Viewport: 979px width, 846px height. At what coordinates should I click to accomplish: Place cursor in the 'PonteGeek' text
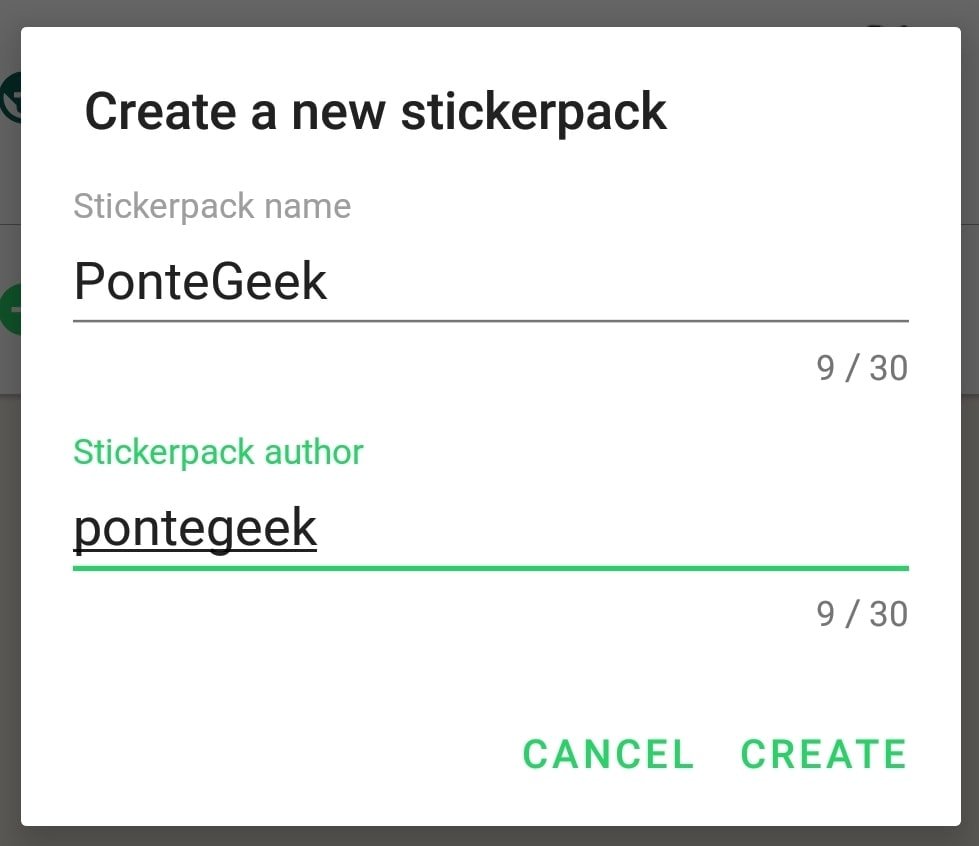[200, 282]
